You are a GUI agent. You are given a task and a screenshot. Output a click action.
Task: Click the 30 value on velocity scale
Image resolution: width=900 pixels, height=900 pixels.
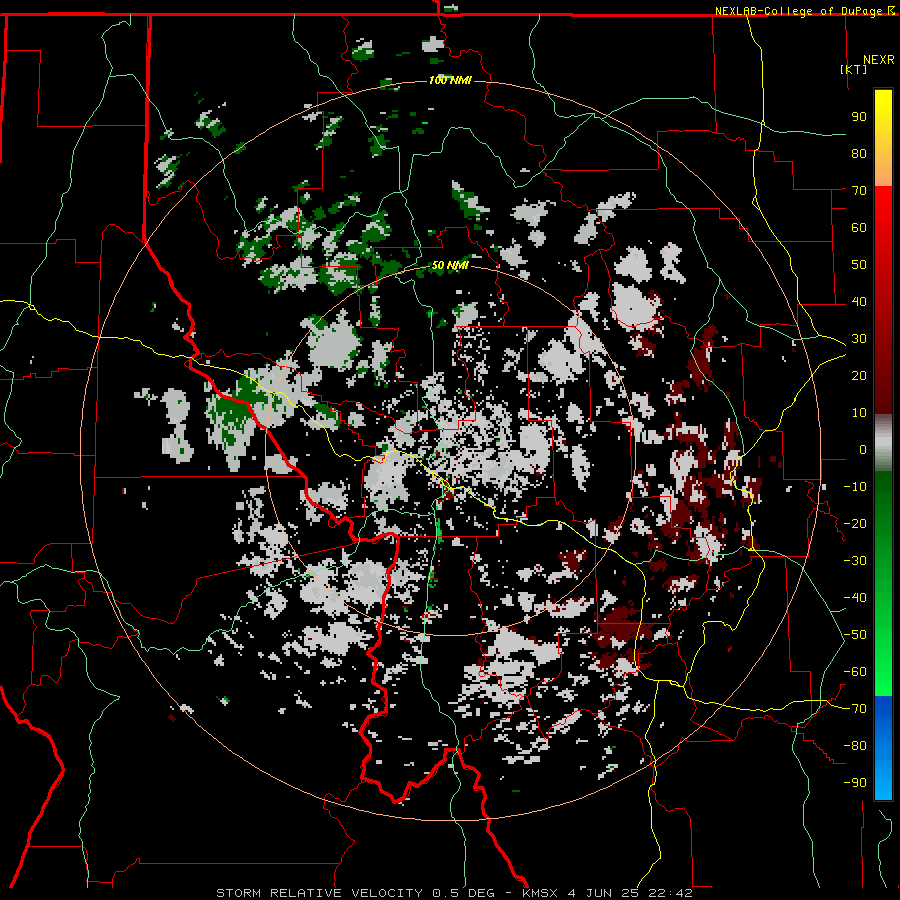tap(859, 339)
